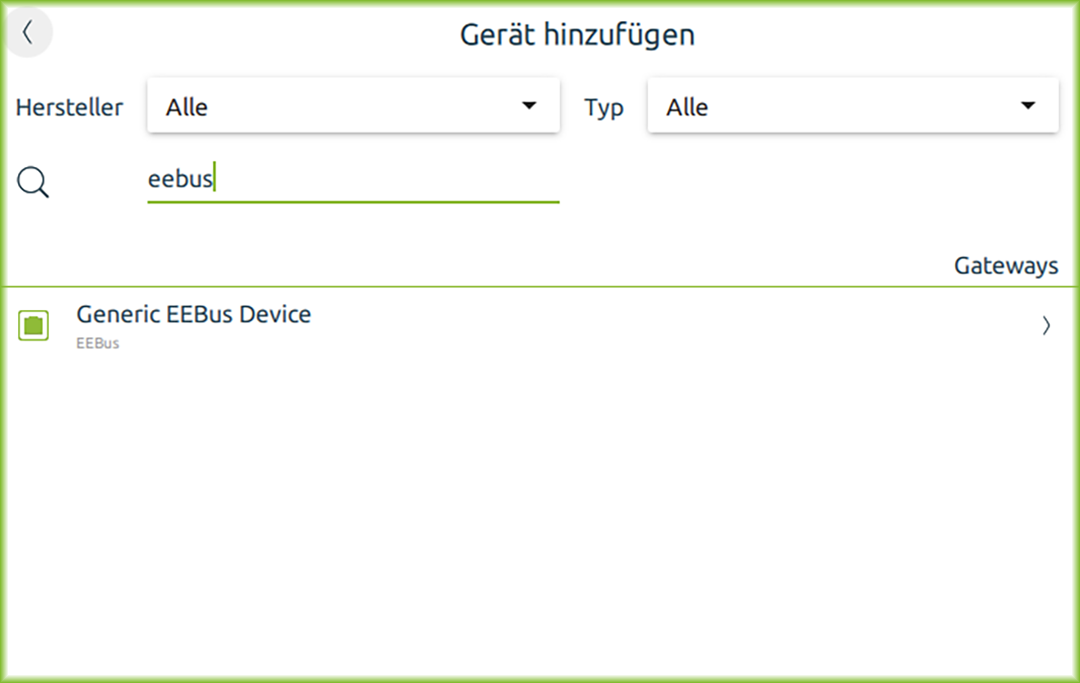Tap the circular back navigation icon top left
This screenshot has height=683, width=1080.
28,32
